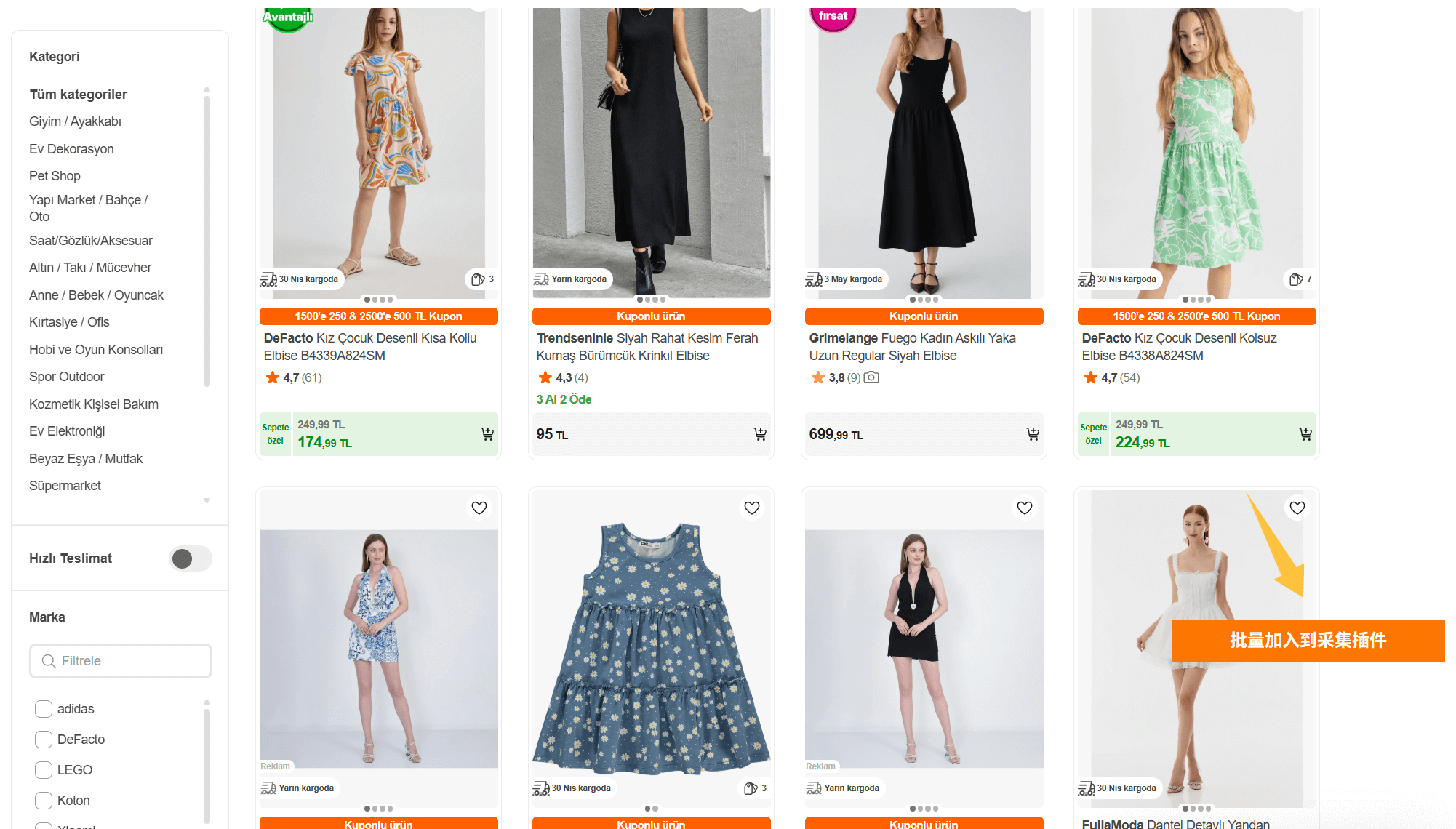1456x829 pixels.
Task: Click the Yarın kargoda truck icon on Trendseninle
Action: coord(541,279)
